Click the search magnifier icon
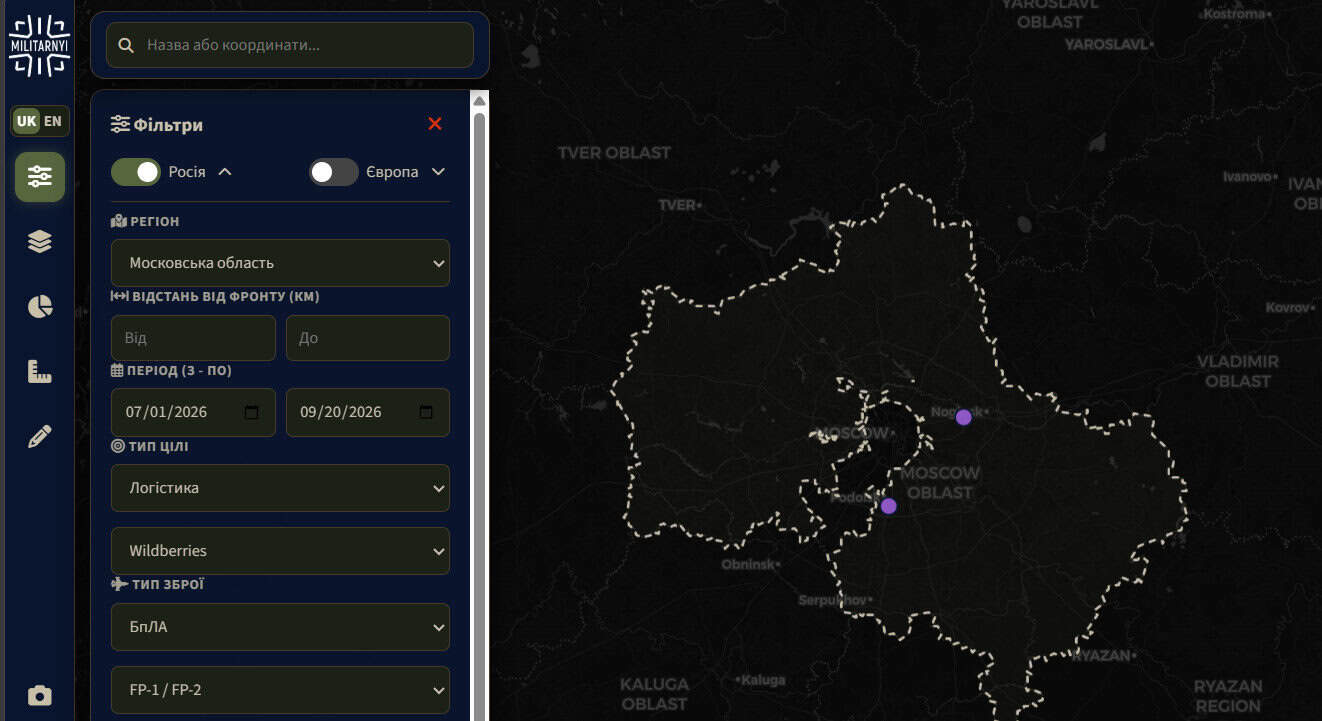The image size is (1322, 721). 126,45
